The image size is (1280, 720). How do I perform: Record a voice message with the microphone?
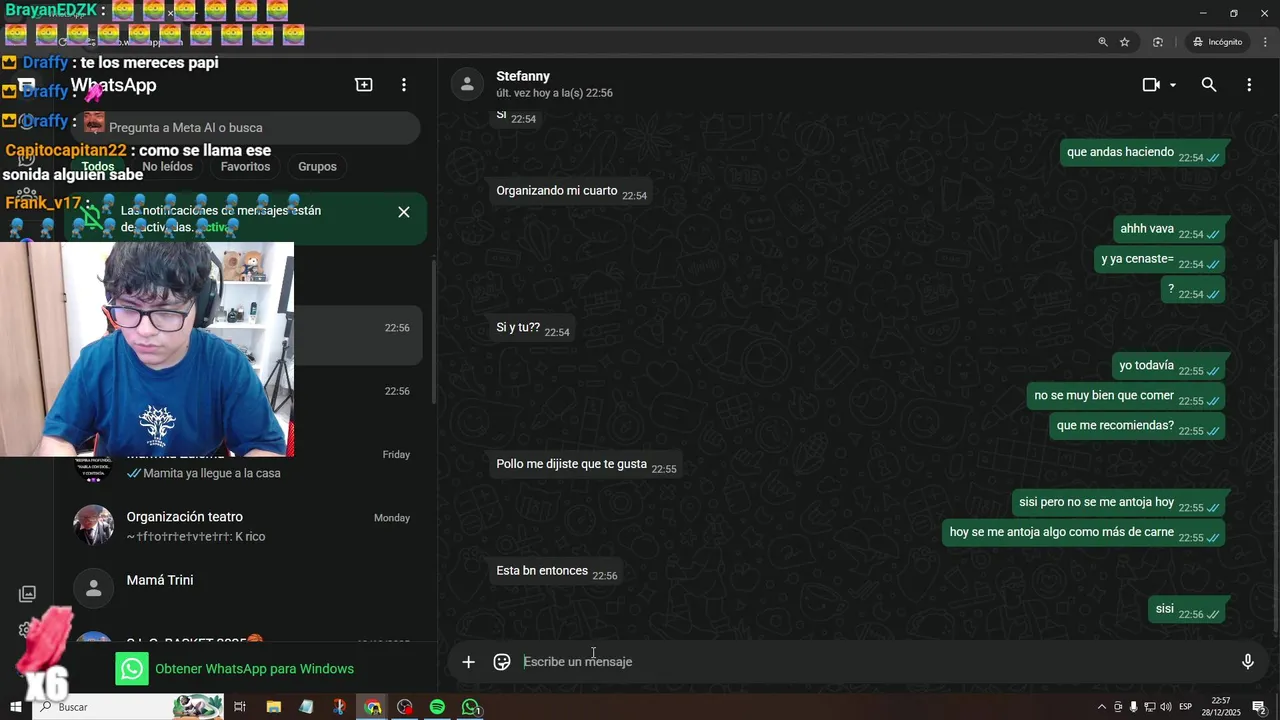(x=1248, y=661)
